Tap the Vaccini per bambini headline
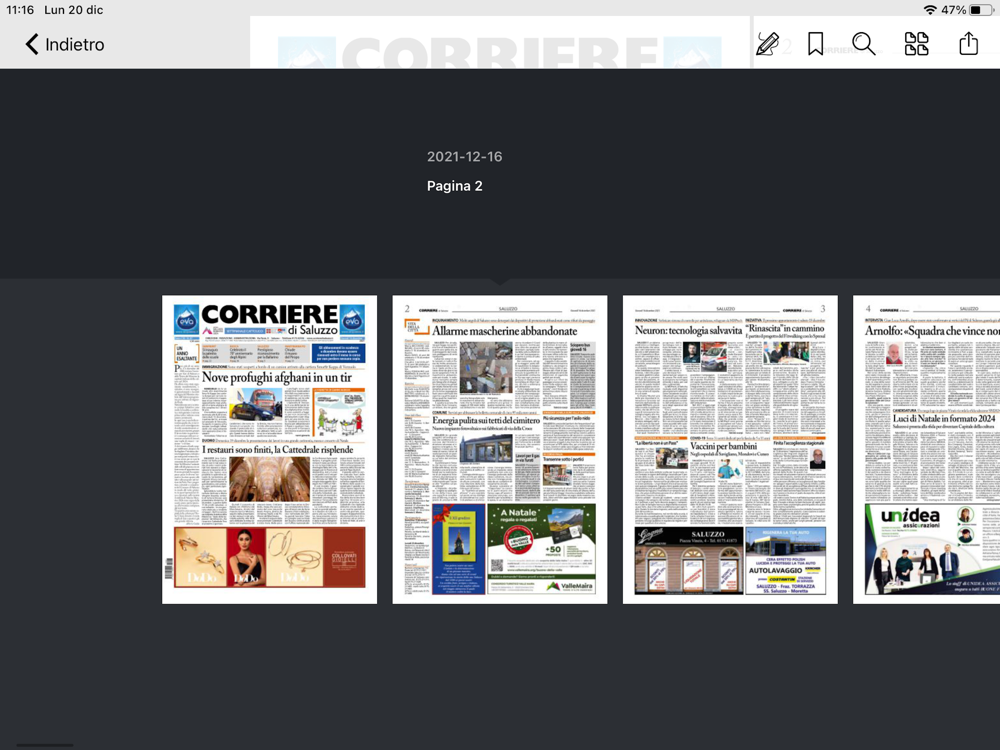Image resolution: width=1000 pixels, height=750 pixels. [x=724, y=446]
